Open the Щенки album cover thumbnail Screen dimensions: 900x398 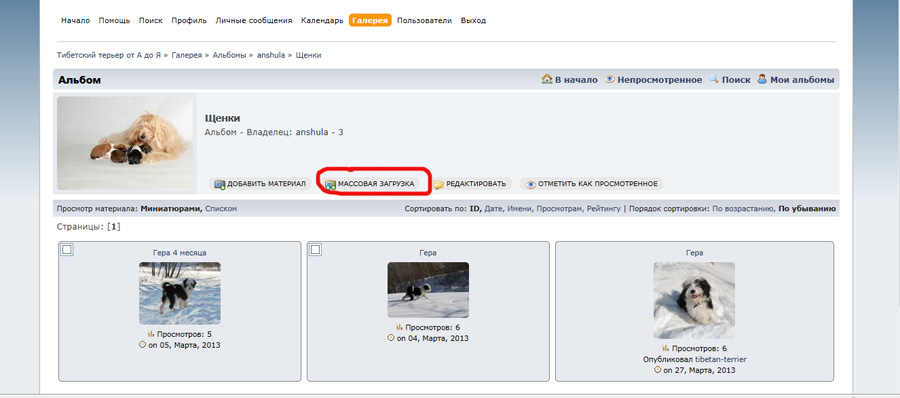click(x=125, y=143)
